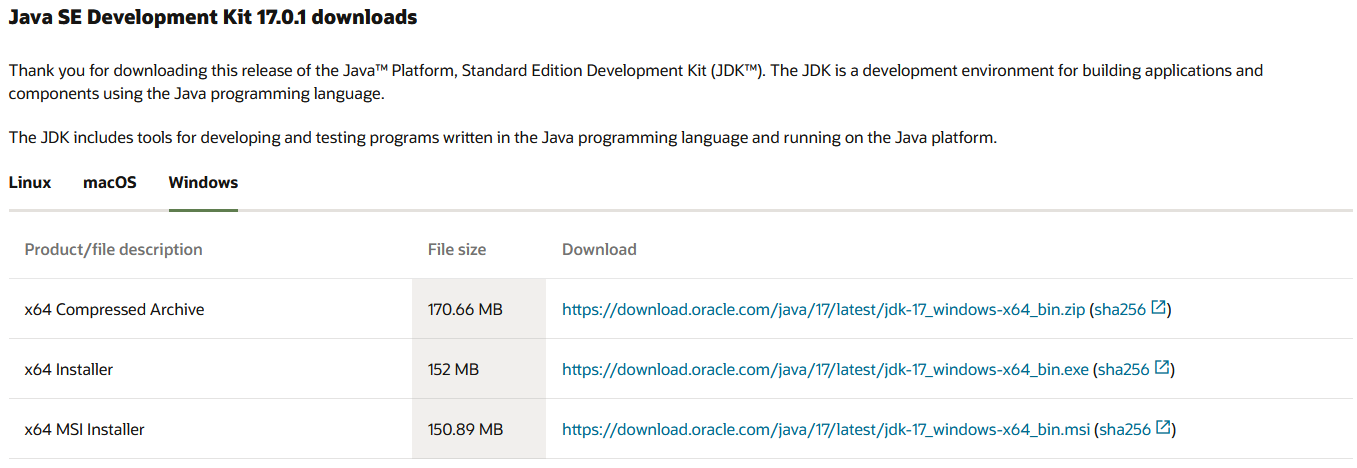The width and height of the screenshot is (1357, 468).
Task: Click the 'Java SE Development Kit 17.0.1 downloads' heading
Action: [213, 18]
